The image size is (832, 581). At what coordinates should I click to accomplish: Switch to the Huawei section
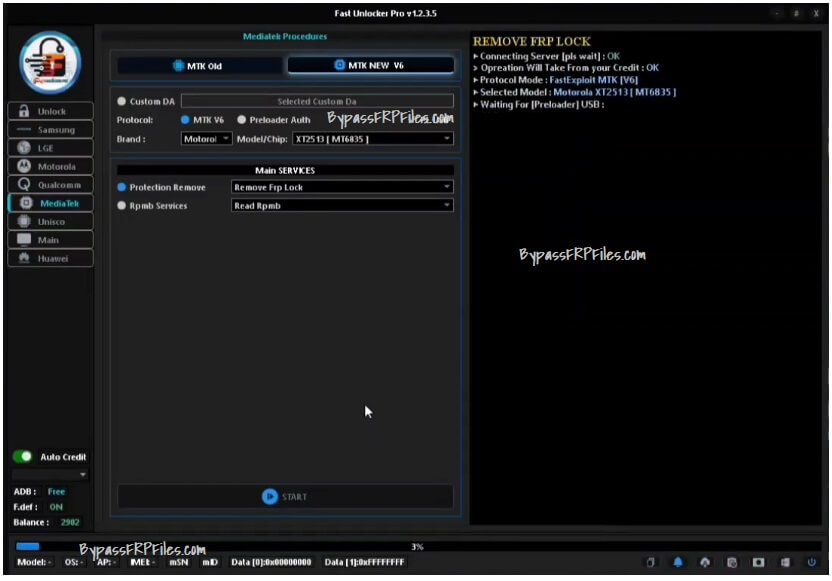(50, 258)
